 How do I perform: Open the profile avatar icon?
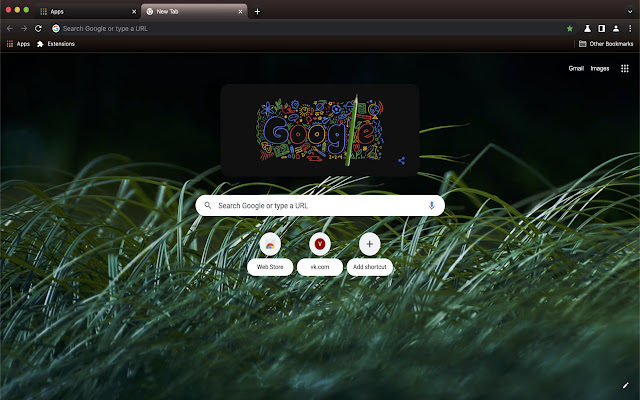click(616, 29)
